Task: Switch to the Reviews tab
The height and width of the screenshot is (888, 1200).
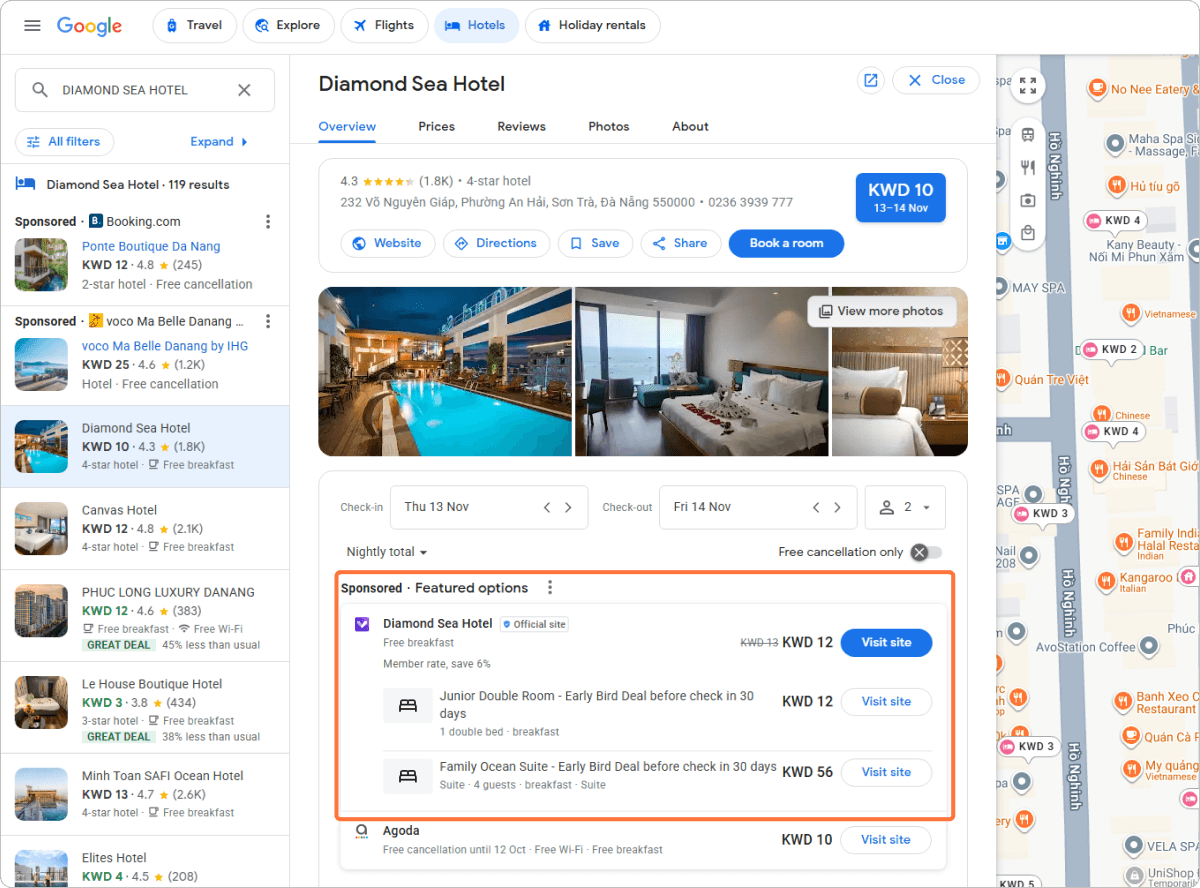Action: click(521, 126)
